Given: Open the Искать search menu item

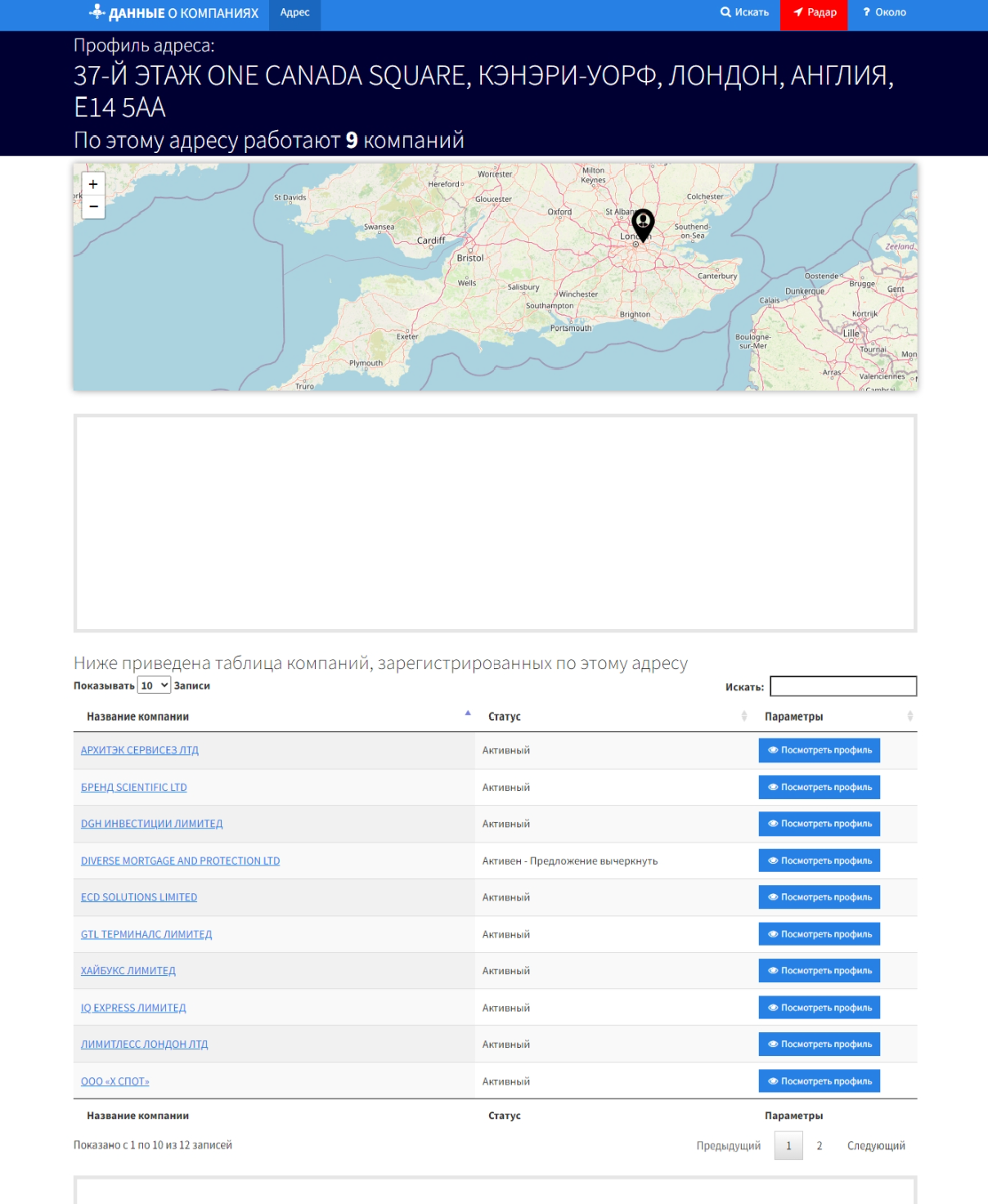Looking at the screenshot, I should point(744,12).
